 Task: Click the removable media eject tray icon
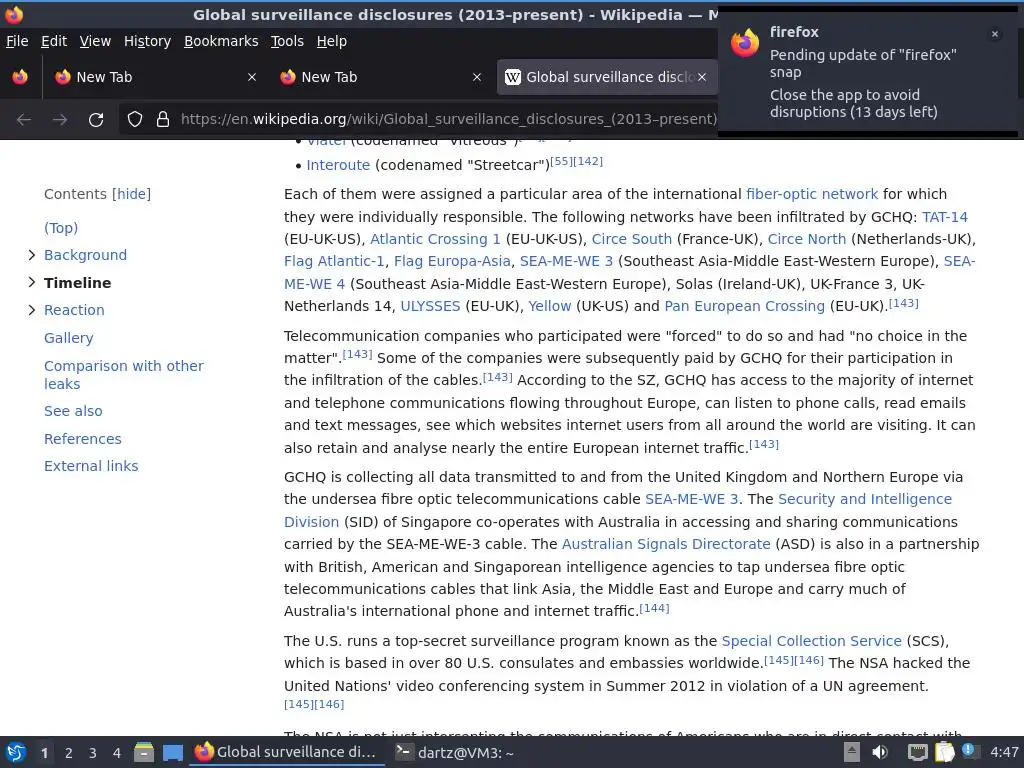click(x=852, y=752)
